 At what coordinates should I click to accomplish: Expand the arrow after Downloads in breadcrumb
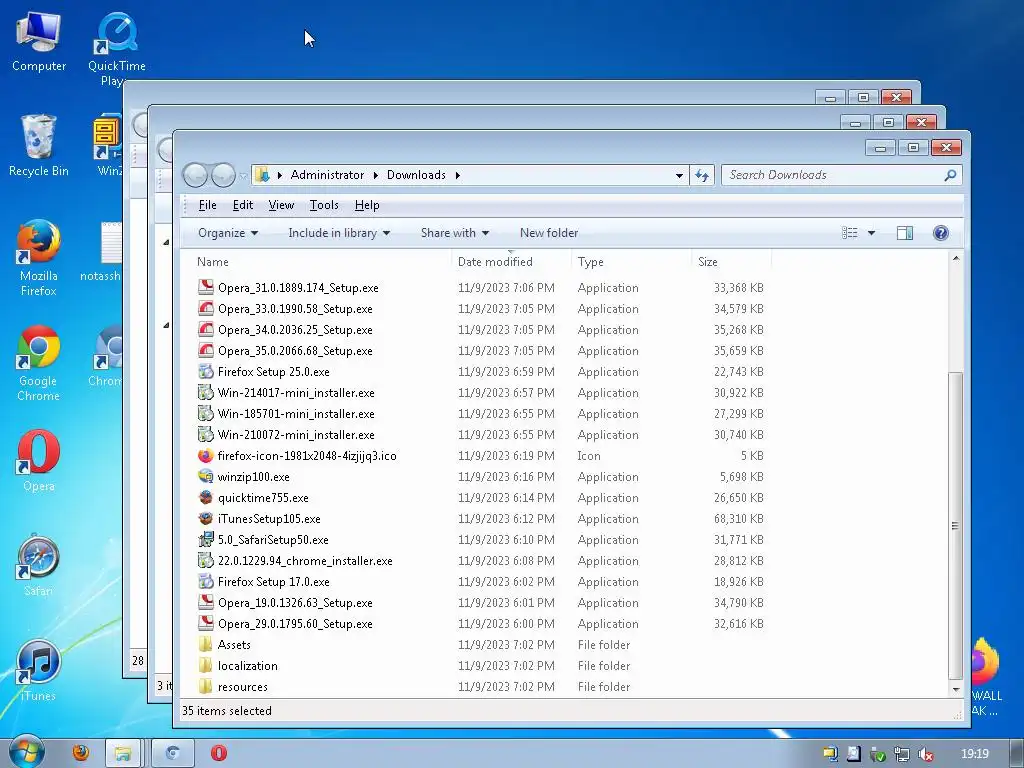(x=457, y=175)
